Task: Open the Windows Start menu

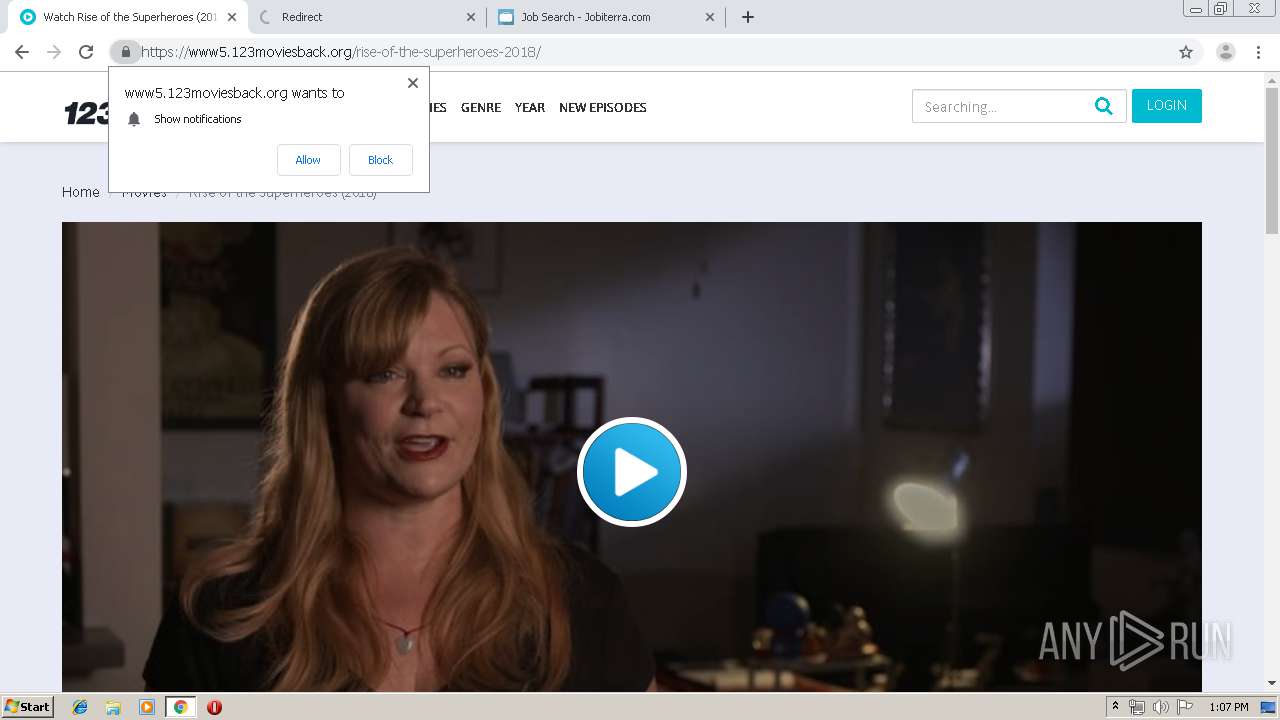Action: 28,707
